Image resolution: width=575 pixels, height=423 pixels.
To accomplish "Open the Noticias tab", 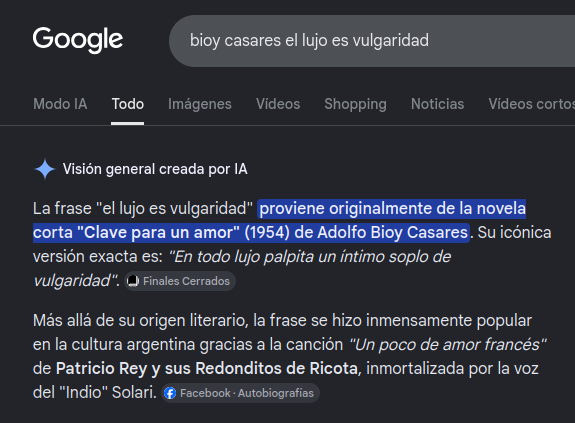I will point(437,104).
